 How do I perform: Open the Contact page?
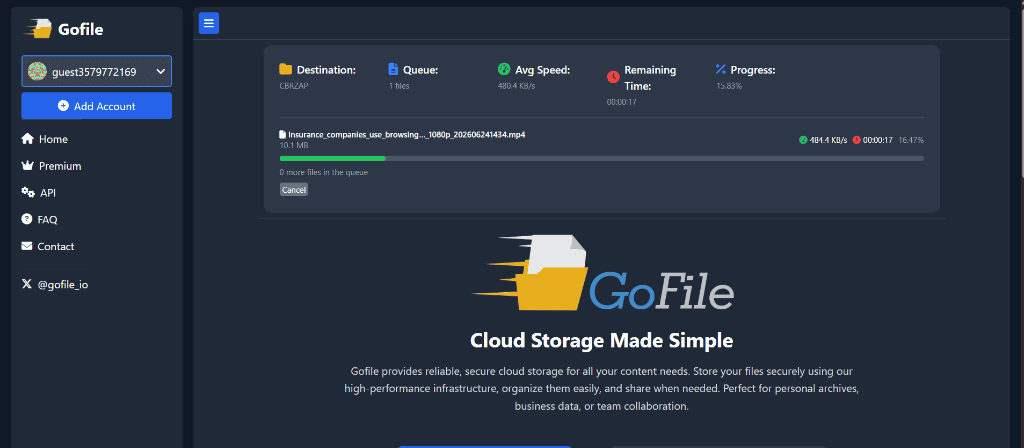point(48,246)
